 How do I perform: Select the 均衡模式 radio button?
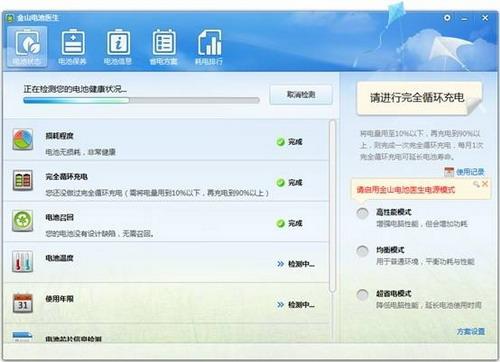[362, 251]
